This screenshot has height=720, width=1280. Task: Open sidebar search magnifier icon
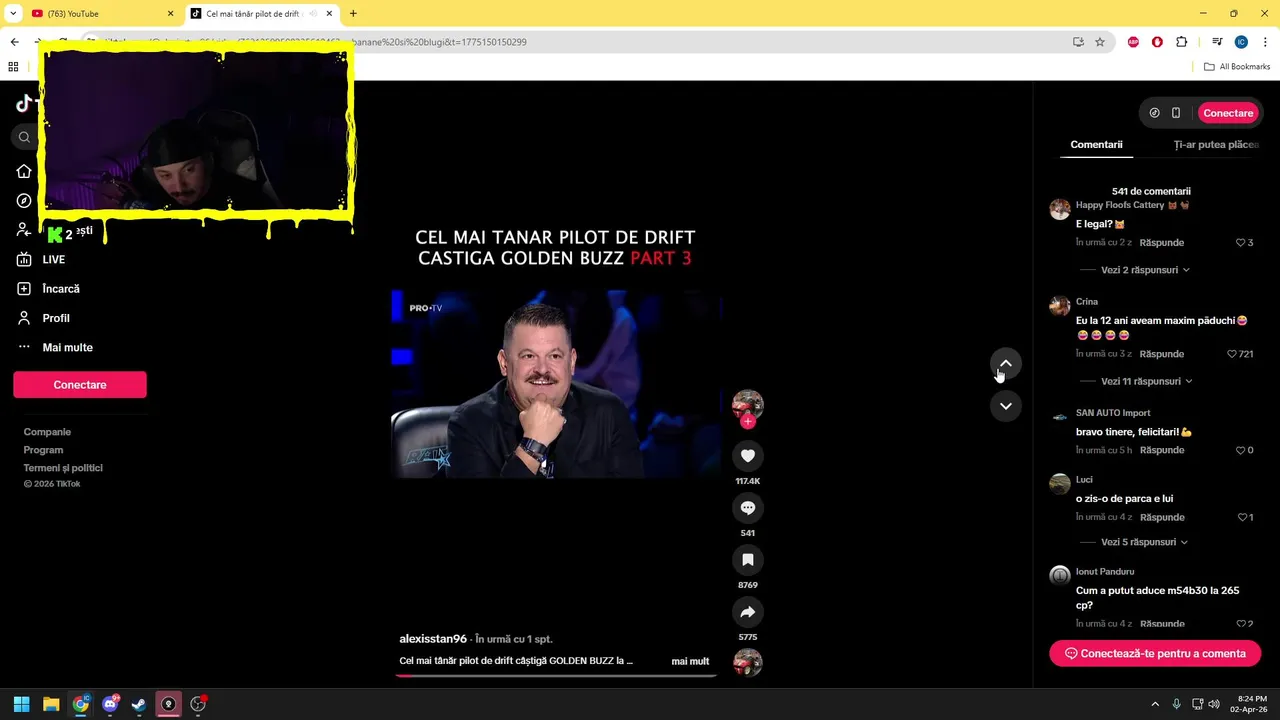tap(24, 137)
